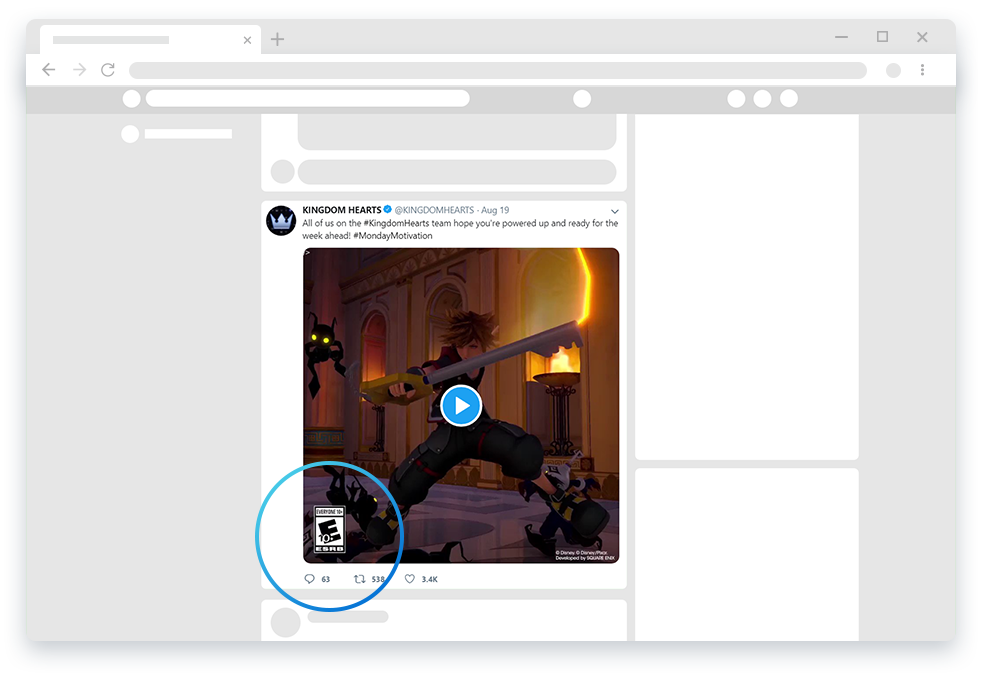Click the text 3.4K beside the heart
985x676 pixels.
point(430,579)
